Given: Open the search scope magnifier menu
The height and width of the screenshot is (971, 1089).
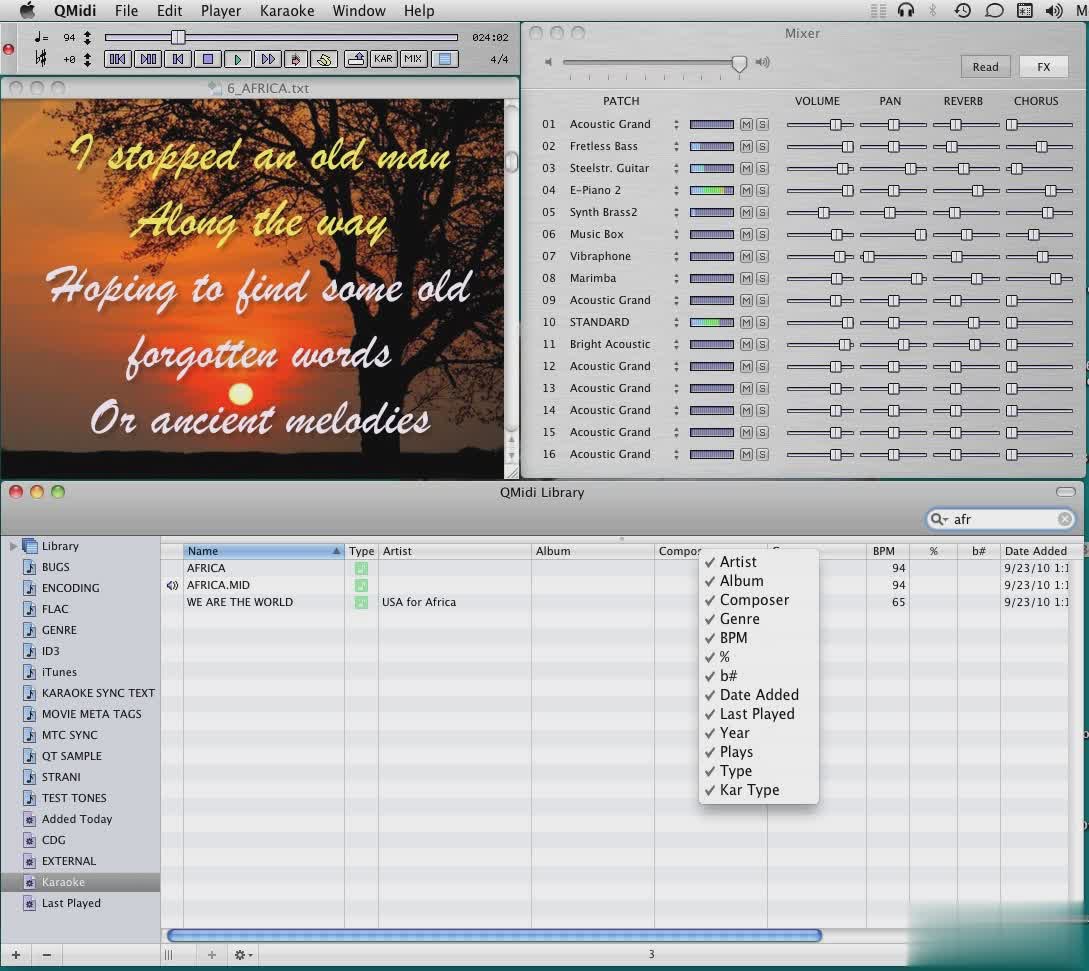Looking at the screenshot, I should coord(938,519).
